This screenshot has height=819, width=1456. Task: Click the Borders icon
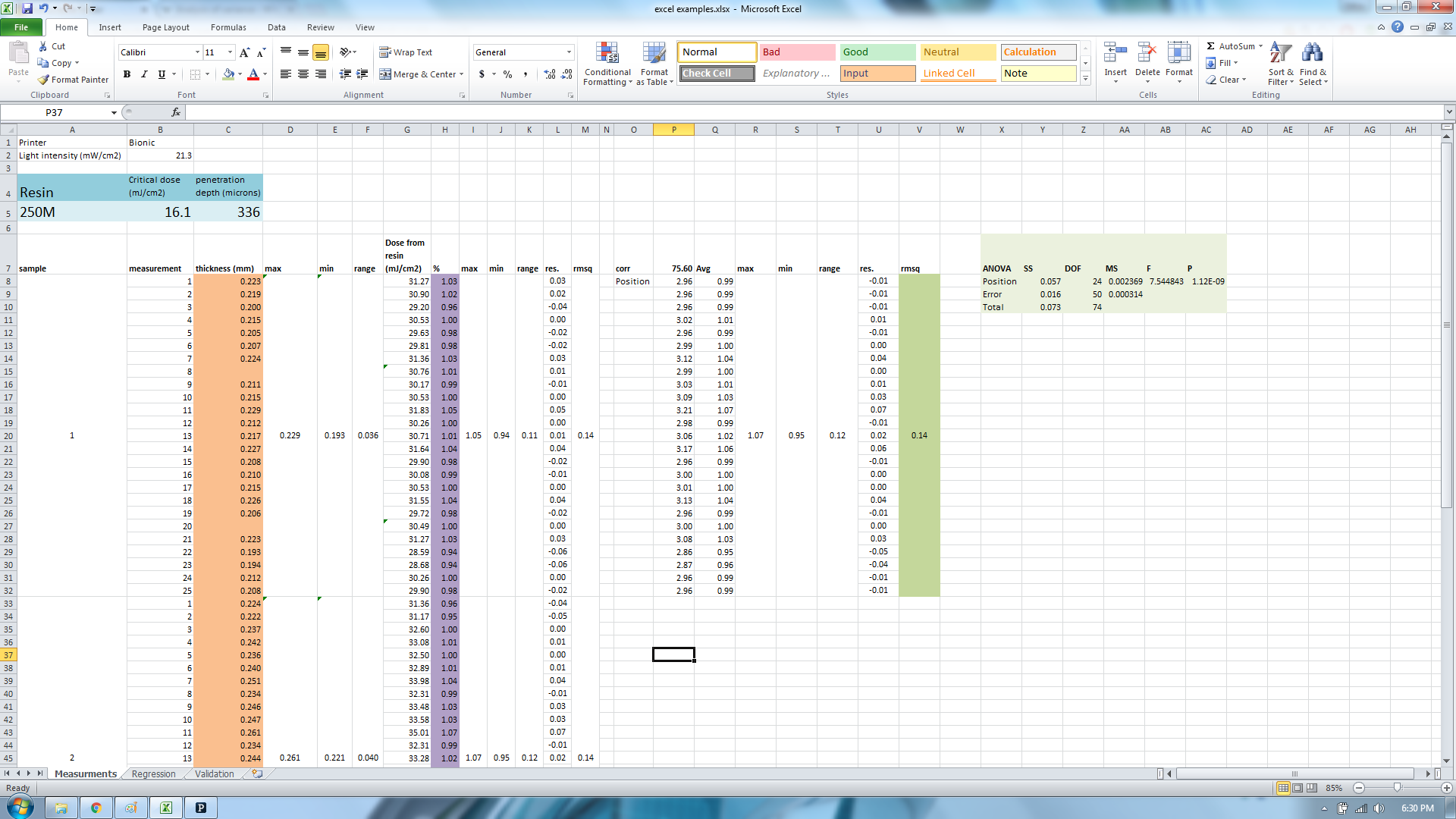[x=196, y=74]
